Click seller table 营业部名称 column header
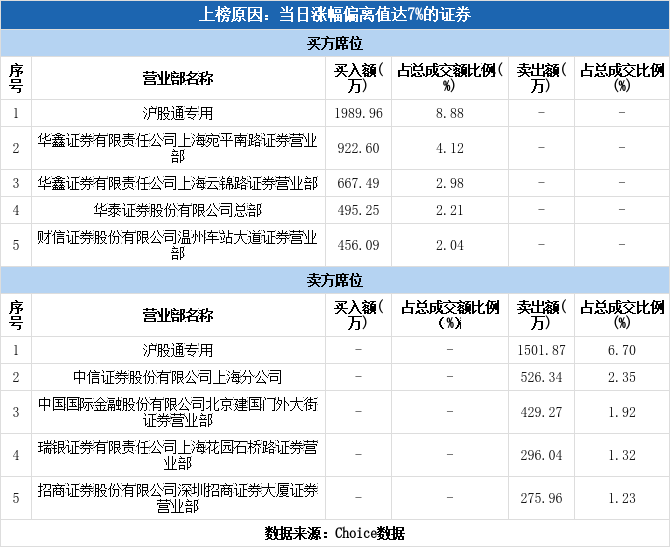 click(178, 315)
